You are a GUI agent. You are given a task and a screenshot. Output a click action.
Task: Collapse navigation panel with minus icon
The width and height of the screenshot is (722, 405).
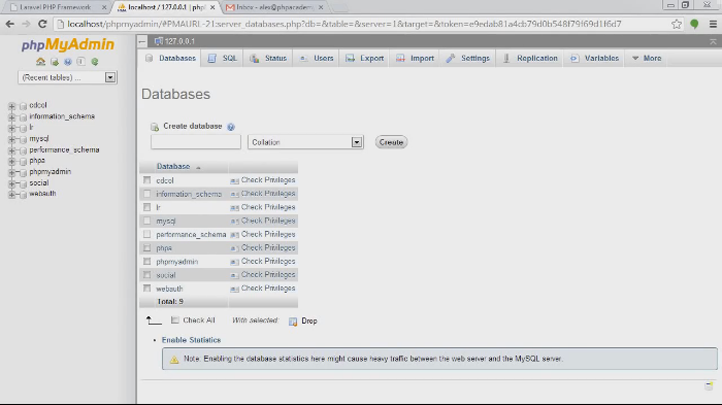click(x=142, y=41)
